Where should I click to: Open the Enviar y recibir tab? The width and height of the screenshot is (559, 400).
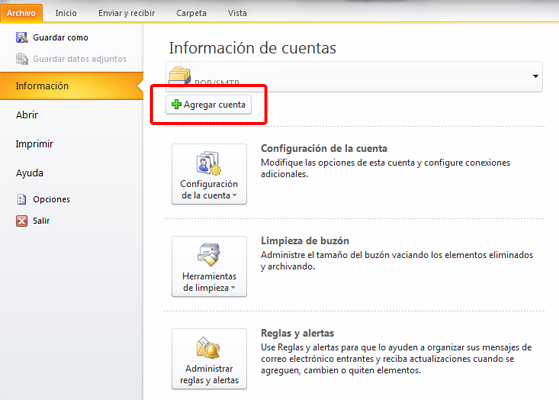127,13
